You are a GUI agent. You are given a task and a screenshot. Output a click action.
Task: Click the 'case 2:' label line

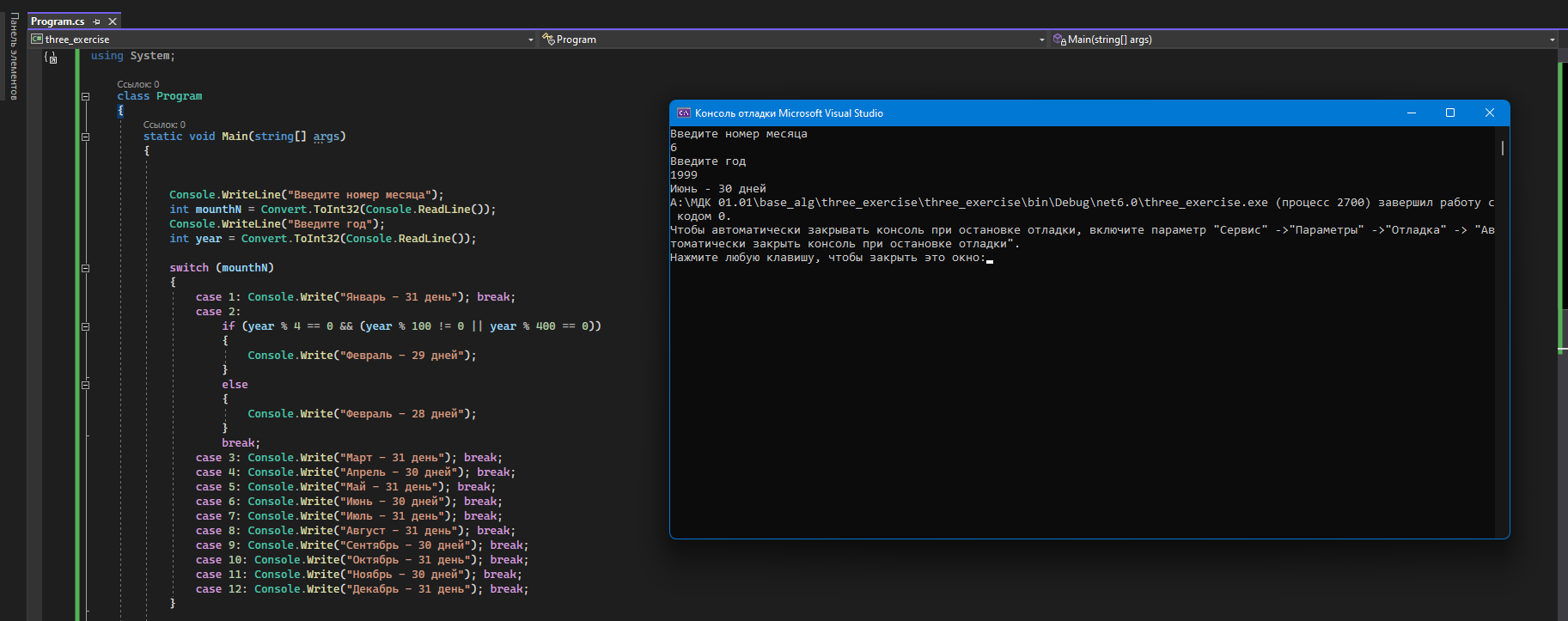pos(218,312)
